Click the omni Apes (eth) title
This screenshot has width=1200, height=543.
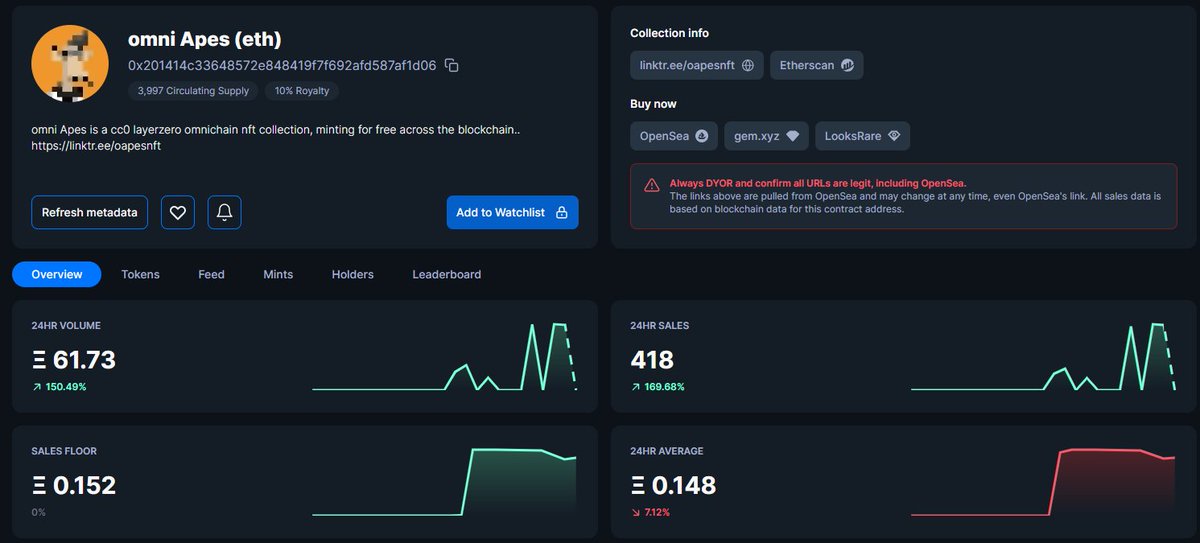tap(204, 40)
